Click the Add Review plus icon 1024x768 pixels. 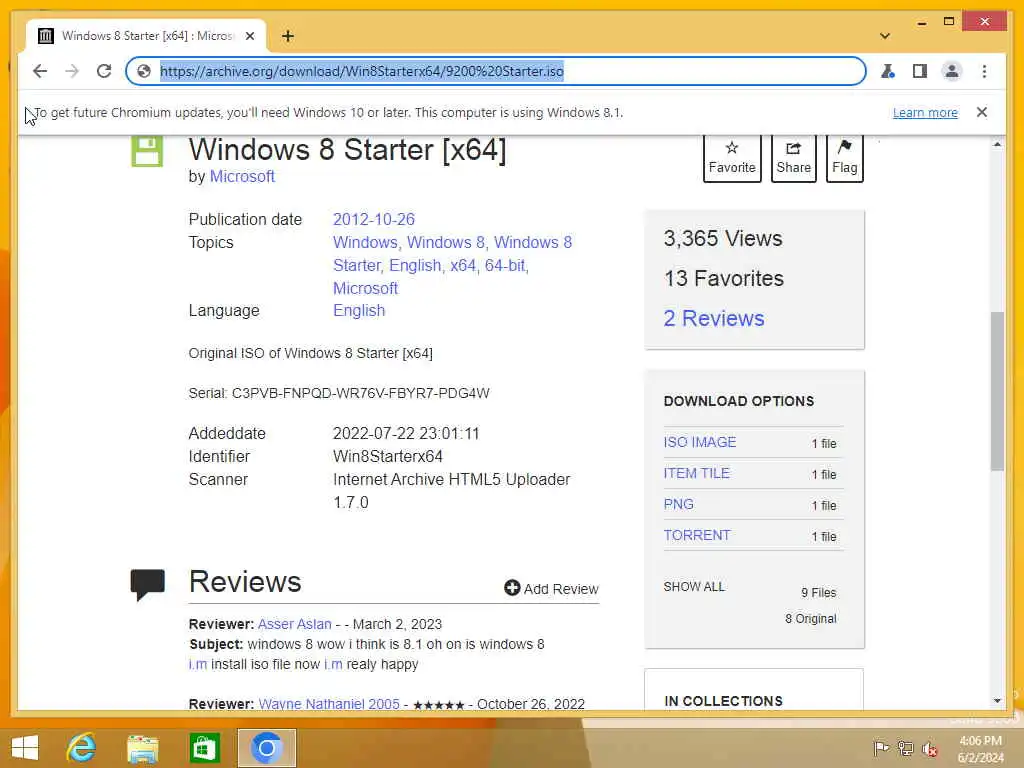tap(512, 588)
